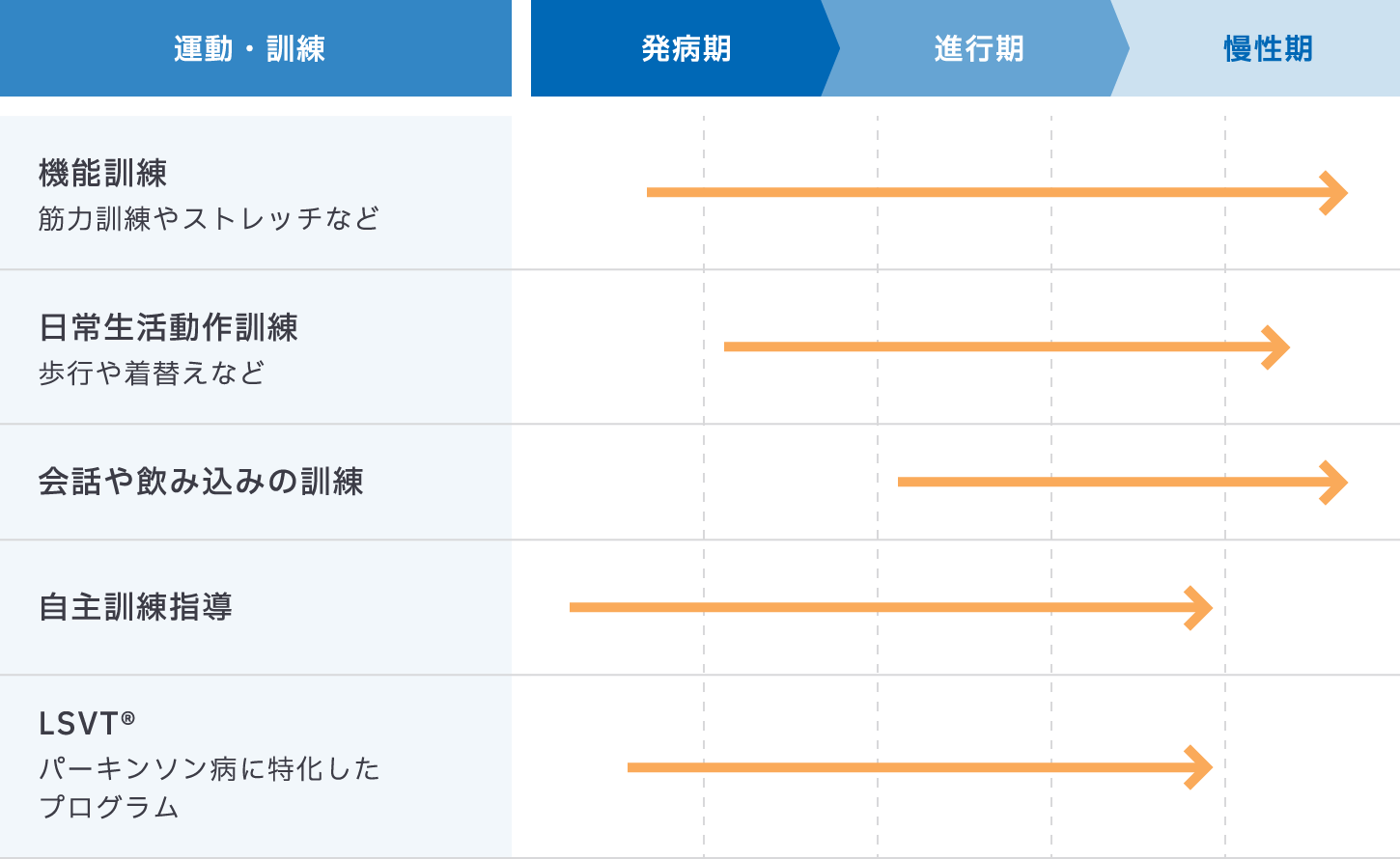Click the 慢性期 stage header
The width and height of the screenshot is (1400, 859).
[x=1268, y=48]
